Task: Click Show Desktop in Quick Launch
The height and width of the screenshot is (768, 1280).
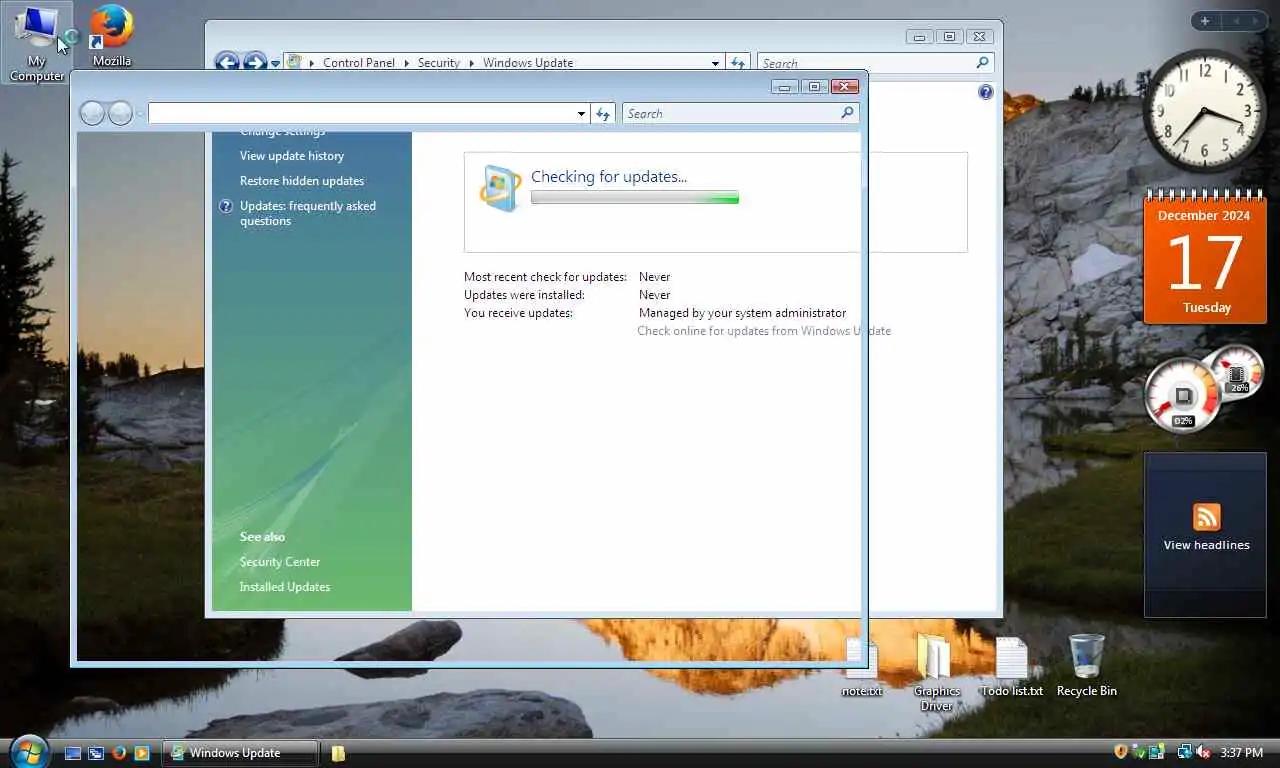Action: pos(73,753)
